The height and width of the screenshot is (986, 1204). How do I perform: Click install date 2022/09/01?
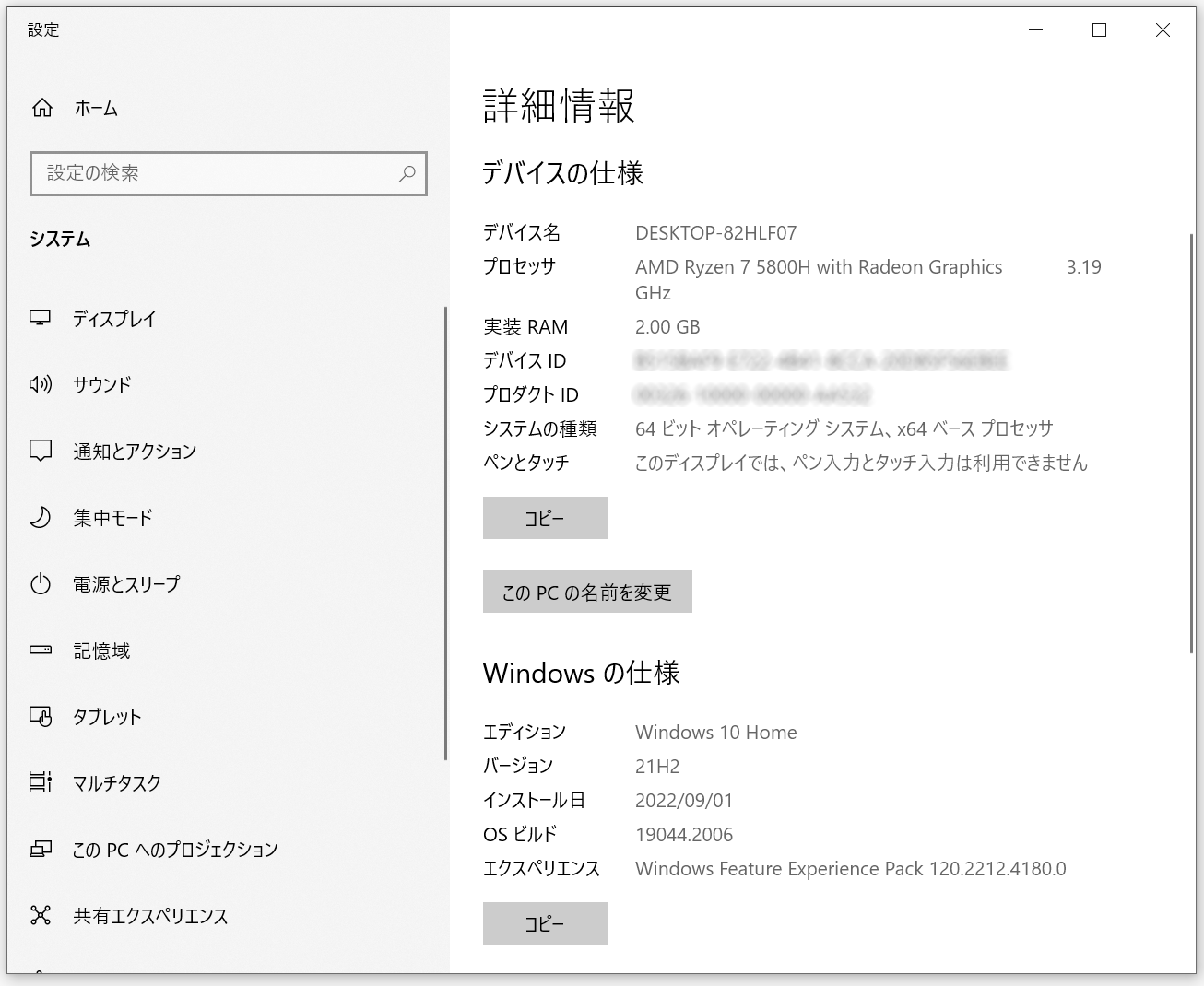(x=684, y=801)
